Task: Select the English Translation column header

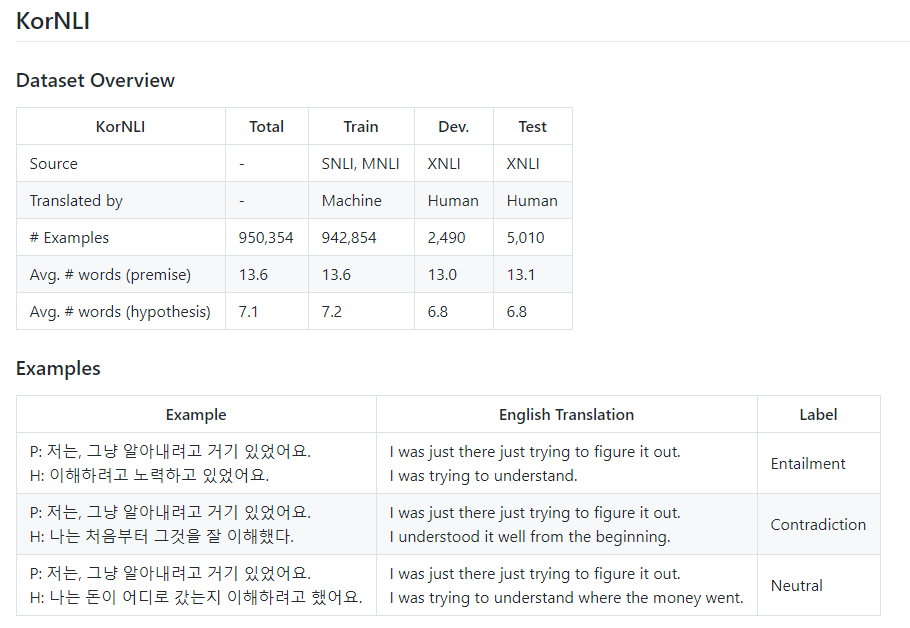Action: (566, 414)
